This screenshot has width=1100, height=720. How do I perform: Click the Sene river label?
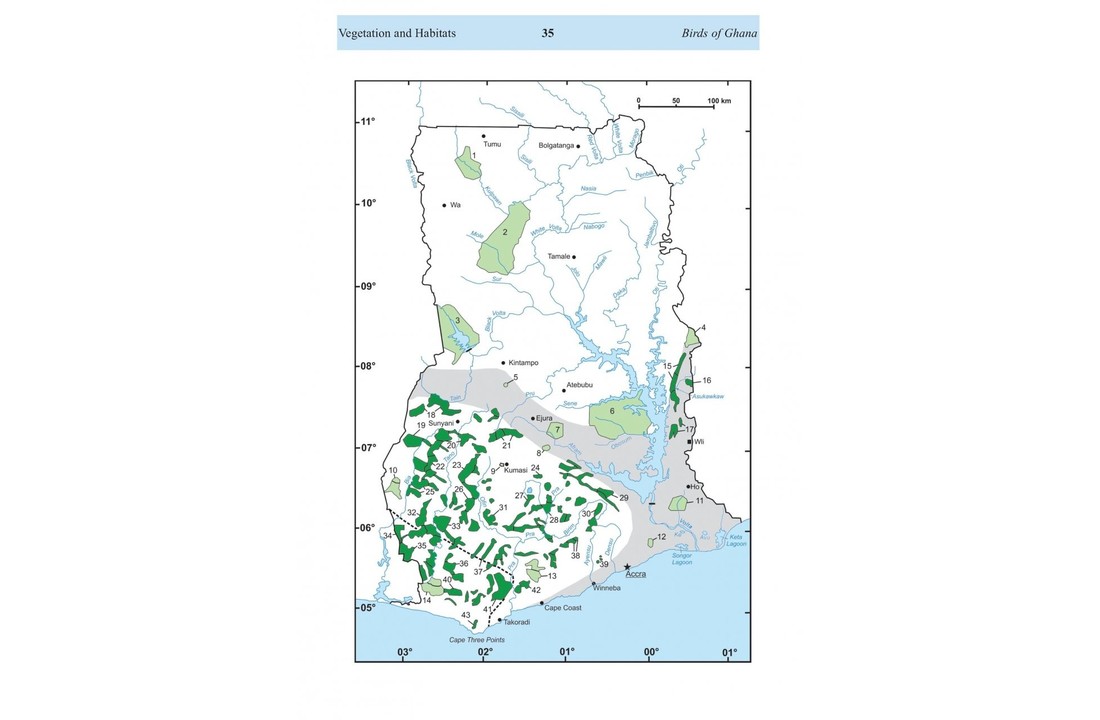click(x=570, y=404)
